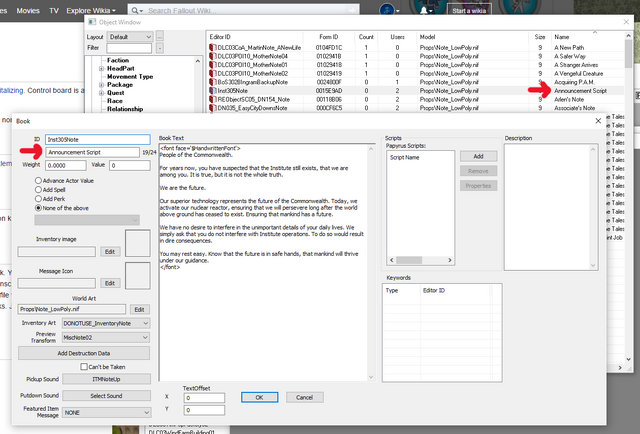This screenshot has height=434, width=640.
Task: Open the Layout Default dropdown
Action: tap(130, 37)
